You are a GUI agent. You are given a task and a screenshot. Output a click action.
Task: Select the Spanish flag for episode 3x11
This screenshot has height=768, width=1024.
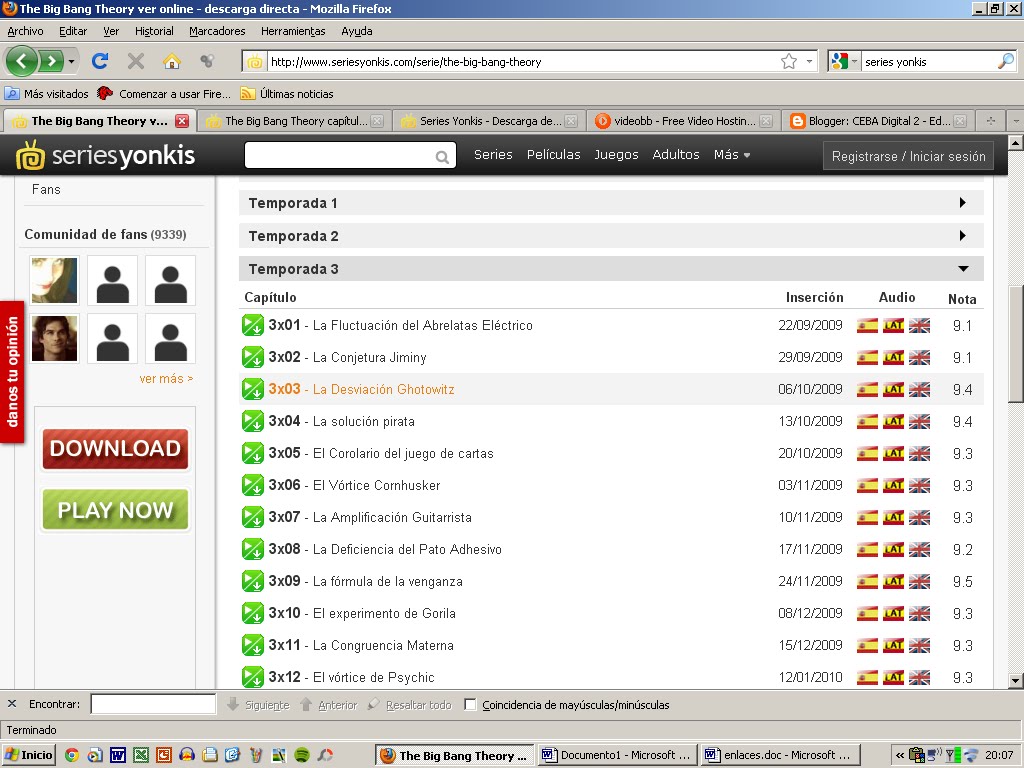pyautogui.click(x=867, y=645)
